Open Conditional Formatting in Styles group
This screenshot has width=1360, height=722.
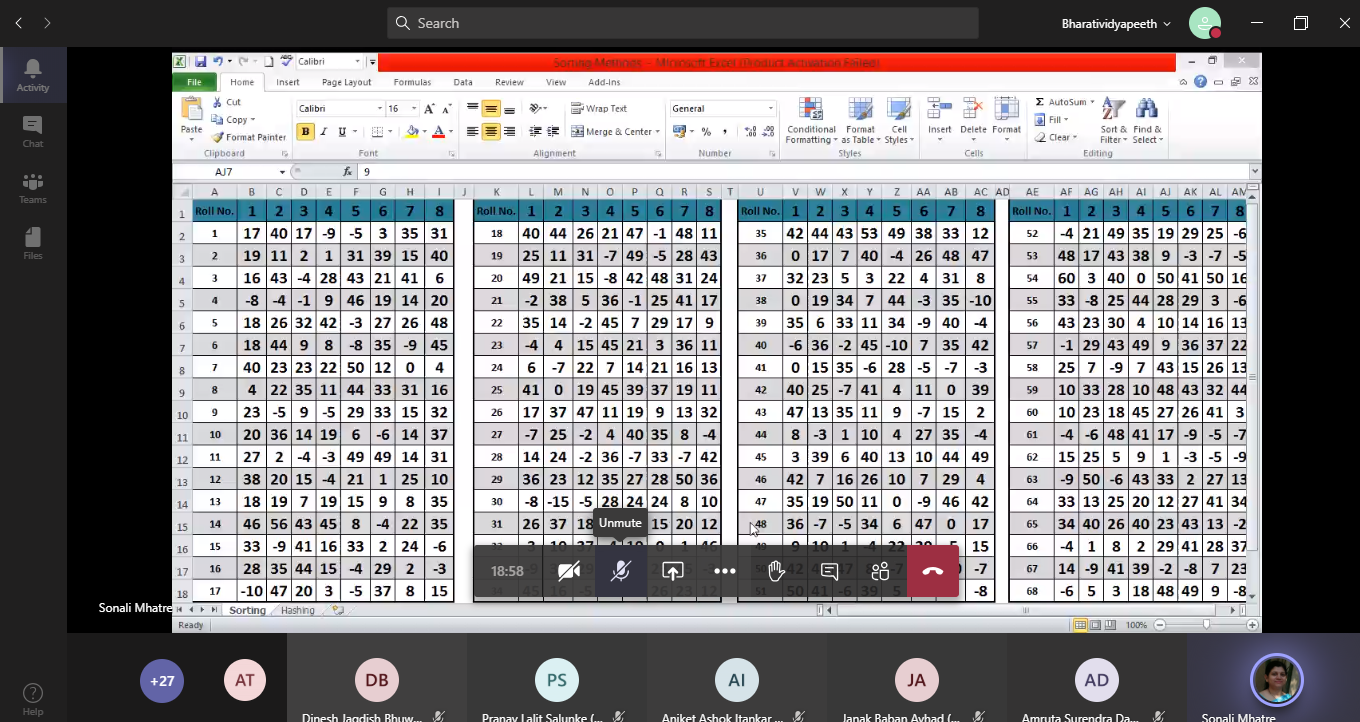tap(811, 121)
